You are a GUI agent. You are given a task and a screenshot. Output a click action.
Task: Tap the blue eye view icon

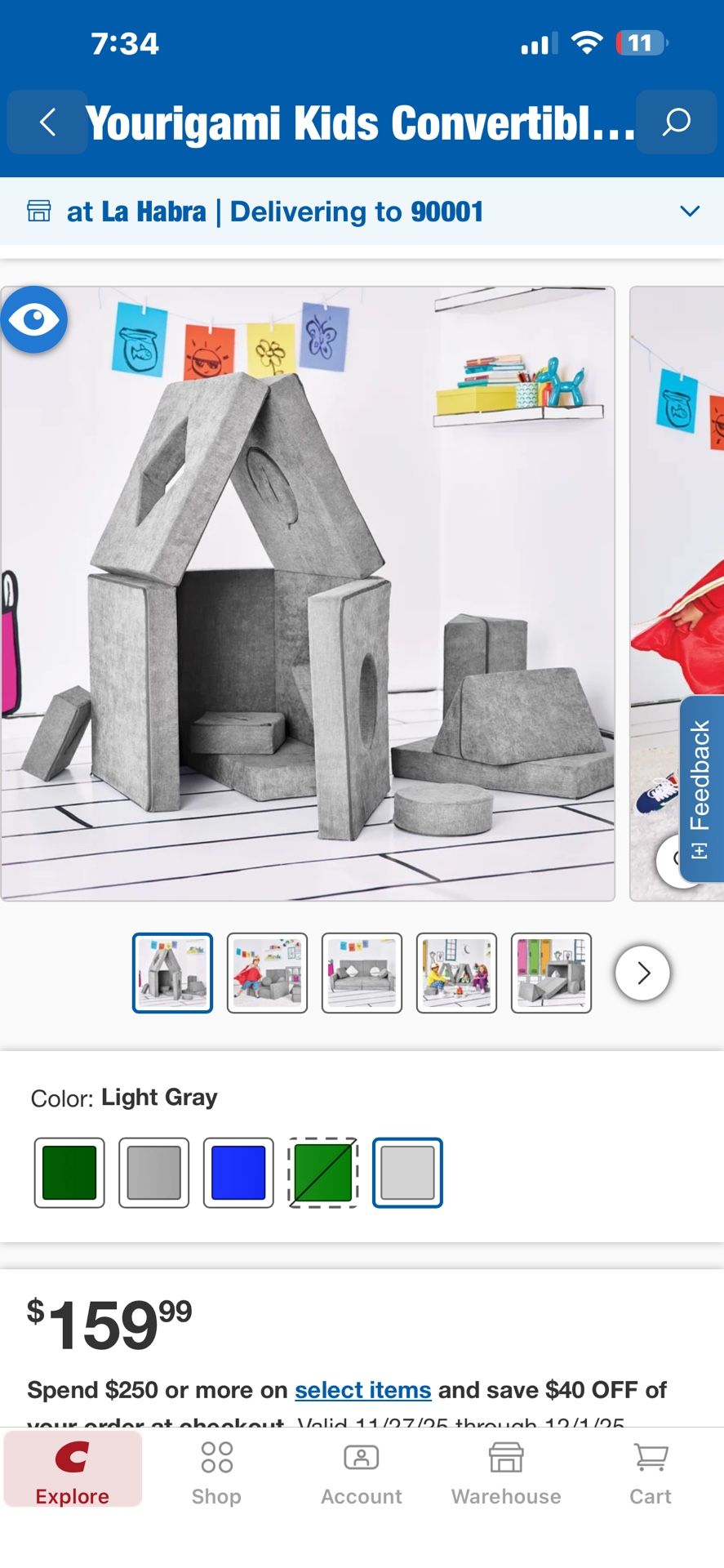pyautogui.click(x=33, y=319)
